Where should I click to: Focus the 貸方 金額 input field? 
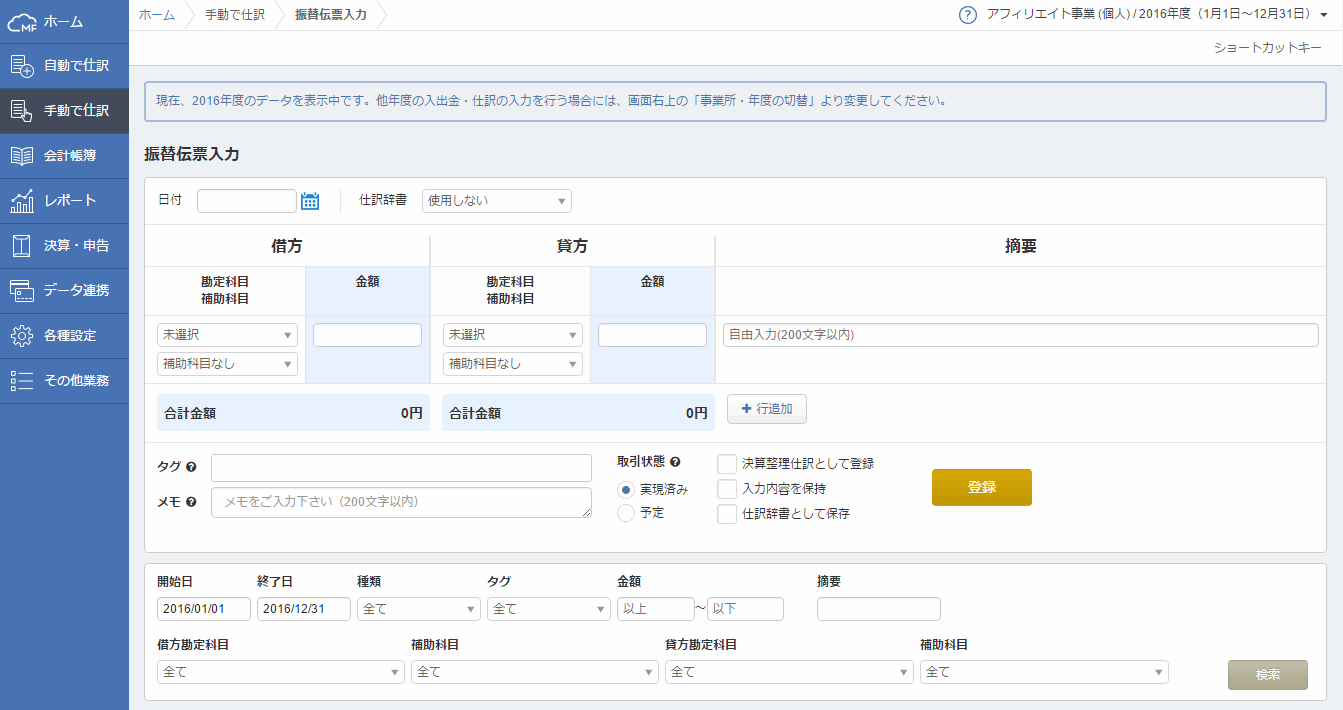pos(653,335)
